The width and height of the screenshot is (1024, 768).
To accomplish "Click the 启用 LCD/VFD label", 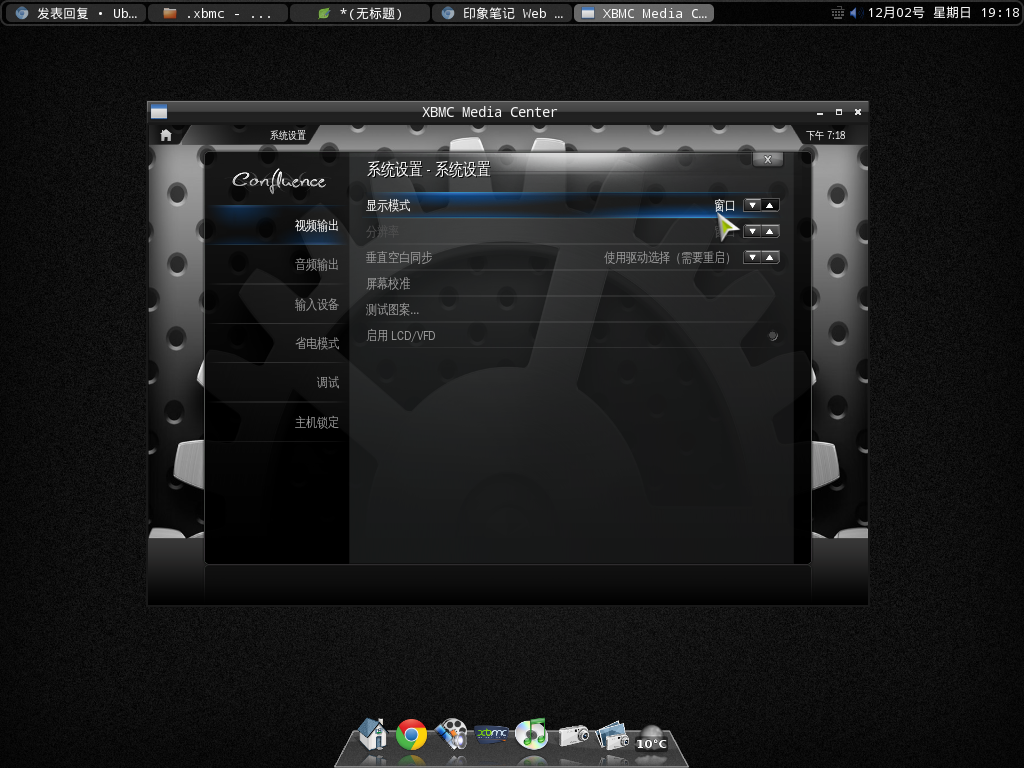I will (x=400, y=336).
